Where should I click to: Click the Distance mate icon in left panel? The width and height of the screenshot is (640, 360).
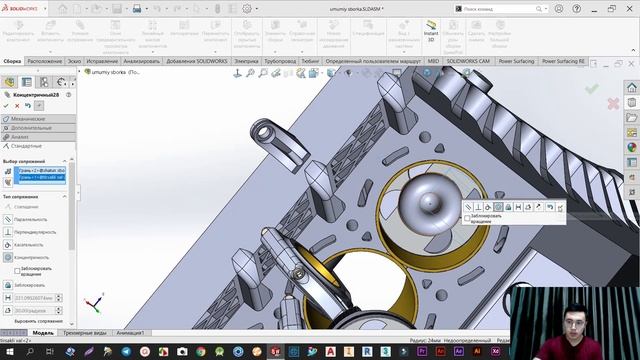(x=8, y=298)
